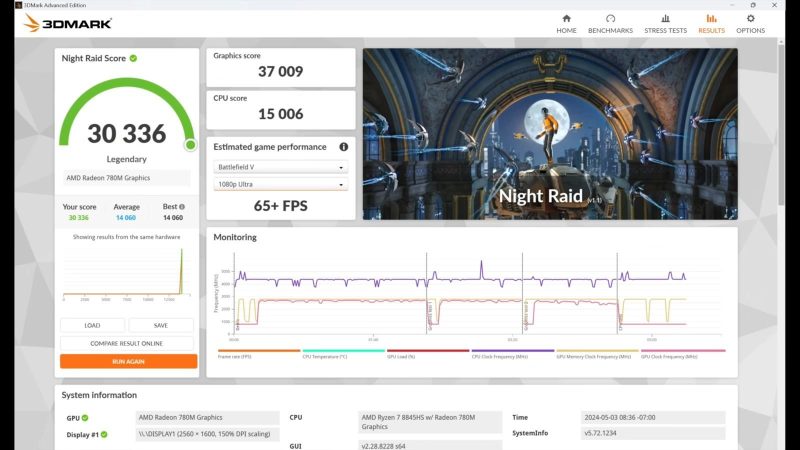Toggle GPU Load (%) legend series
The image size is (800, 450).
coord(427,355)
